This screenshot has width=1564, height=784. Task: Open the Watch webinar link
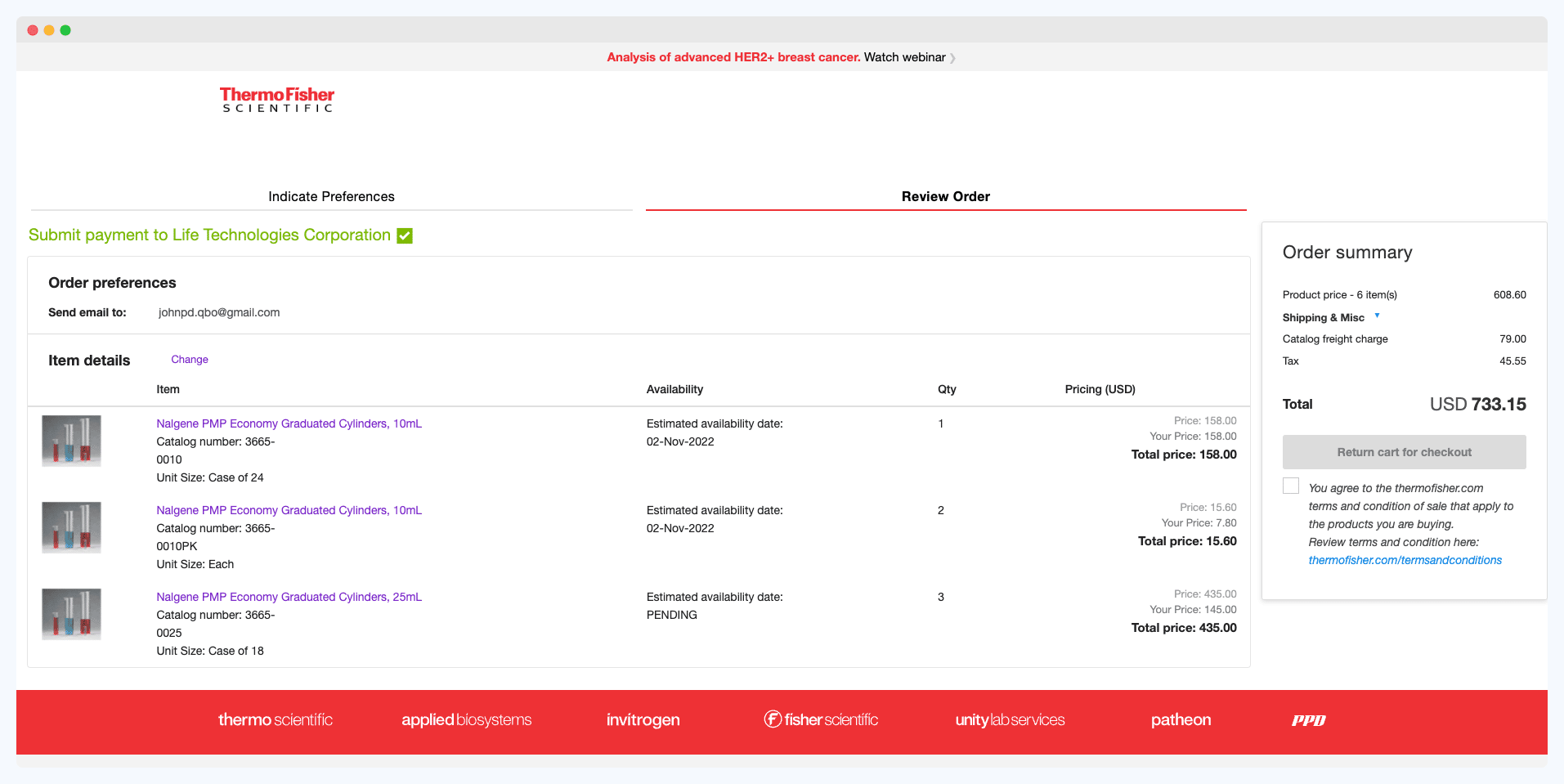pyautogui.click(x=904, y=57)
